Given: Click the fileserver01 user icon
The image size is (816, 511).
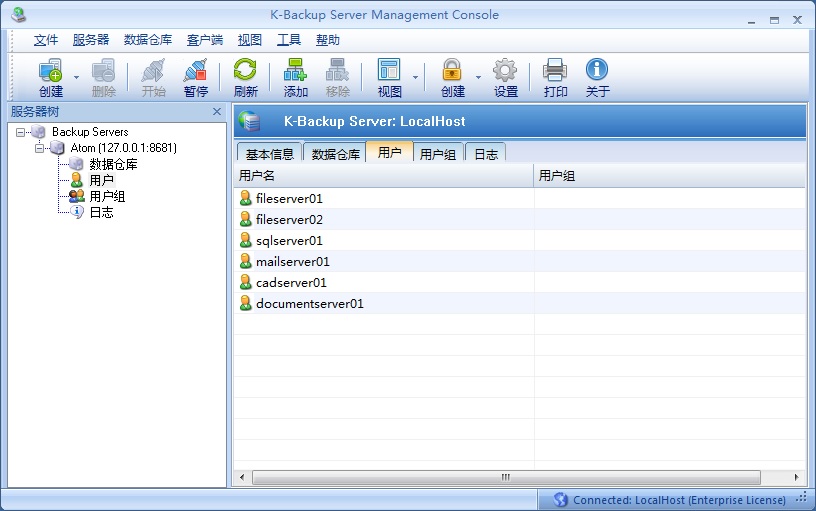Looking at the screenshot, I should (246, 198).
